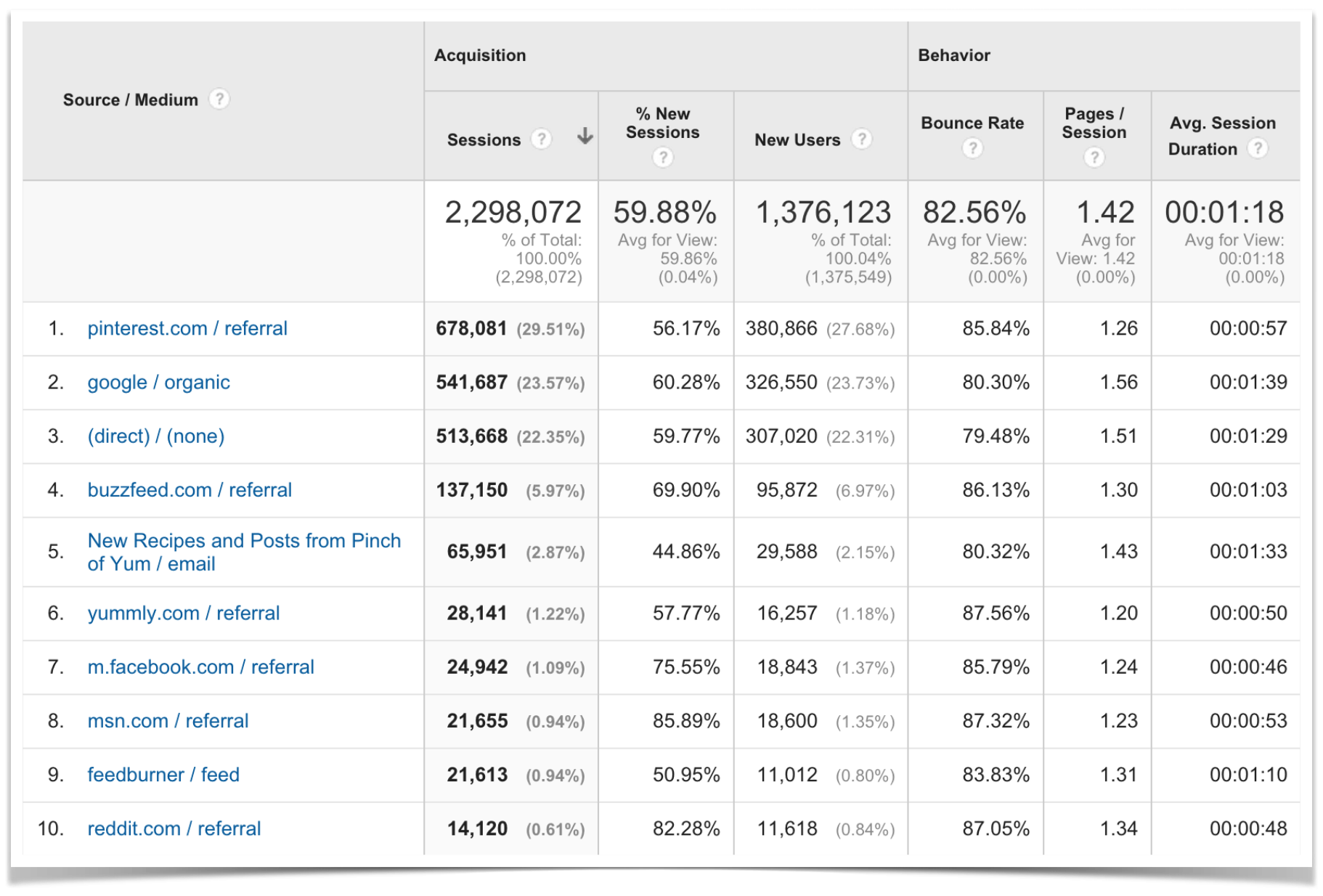Click the (direct) / (none) entry

[155, 436]
